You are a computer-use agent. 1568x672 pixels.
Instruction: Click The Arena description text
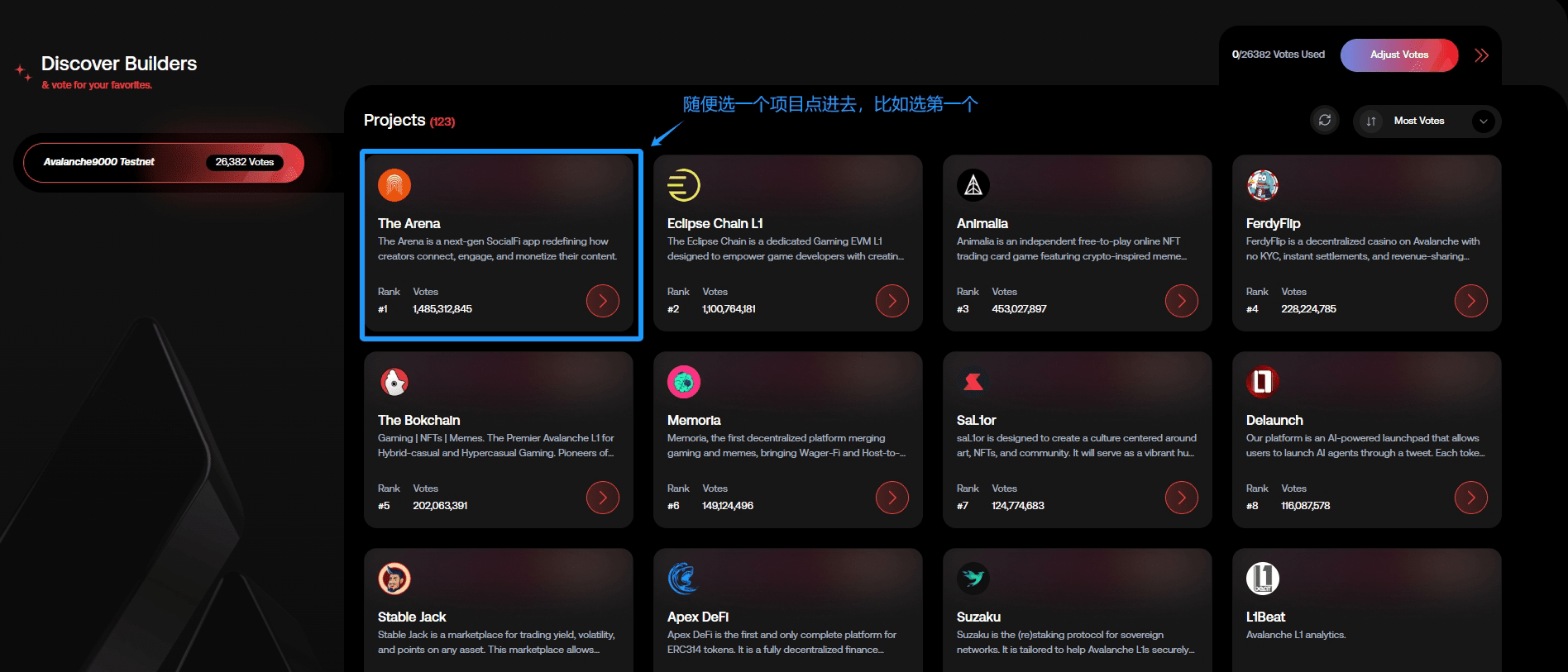(498, 249)
